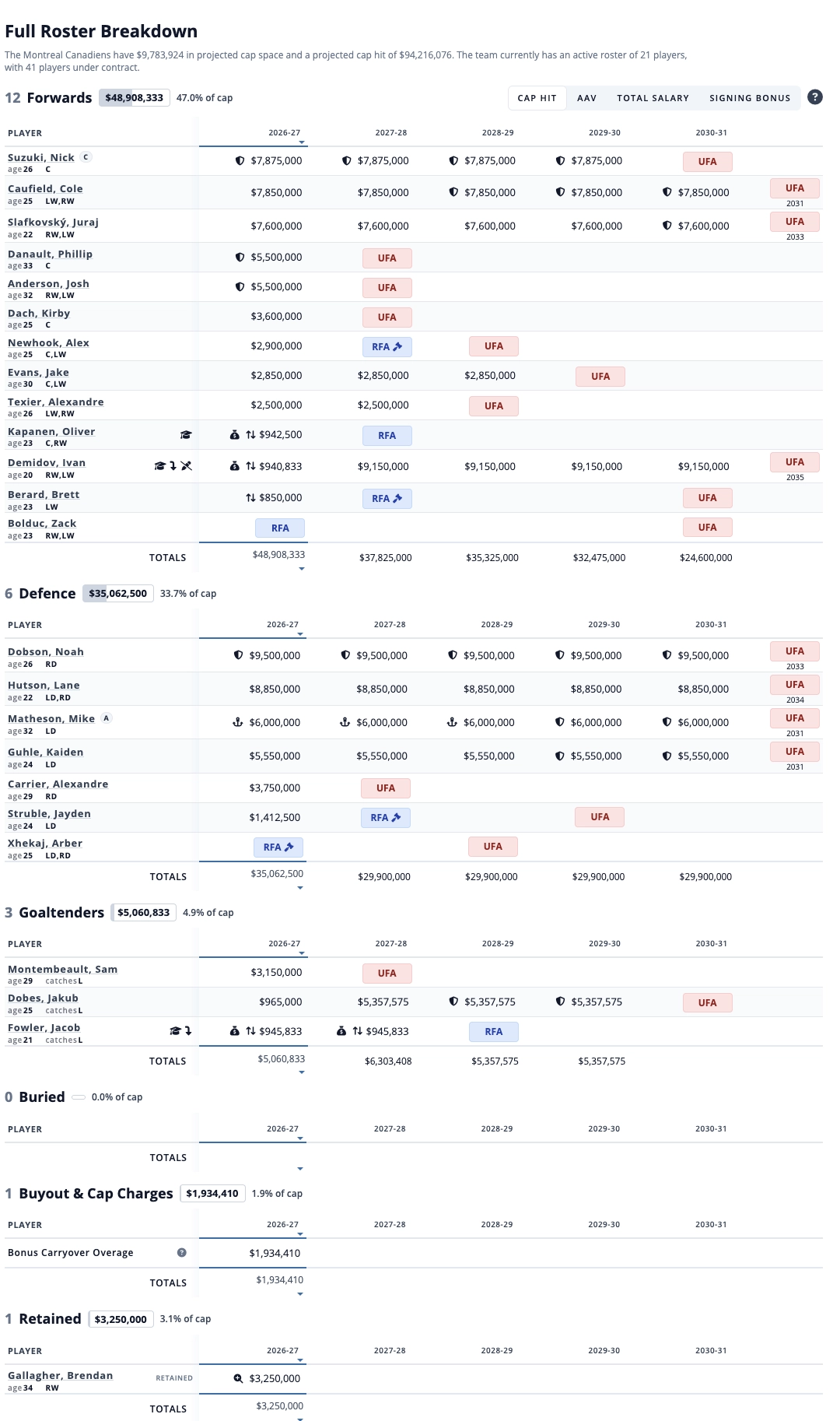Viewport: 840px width, 1421px height.
Task: Click Demidov's crossed sticks icon
Action: [x=187, y=466]
